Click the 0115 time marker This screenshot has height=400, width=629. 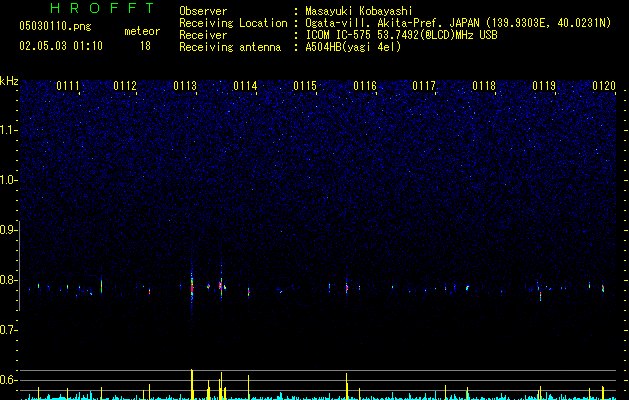pos(305,86)
